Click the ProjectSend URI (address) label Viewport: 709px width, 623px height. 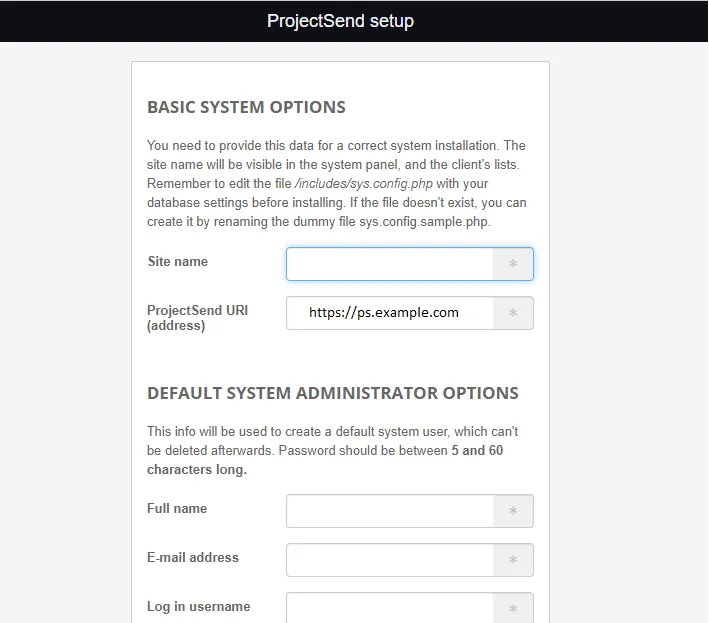[198, 318]
